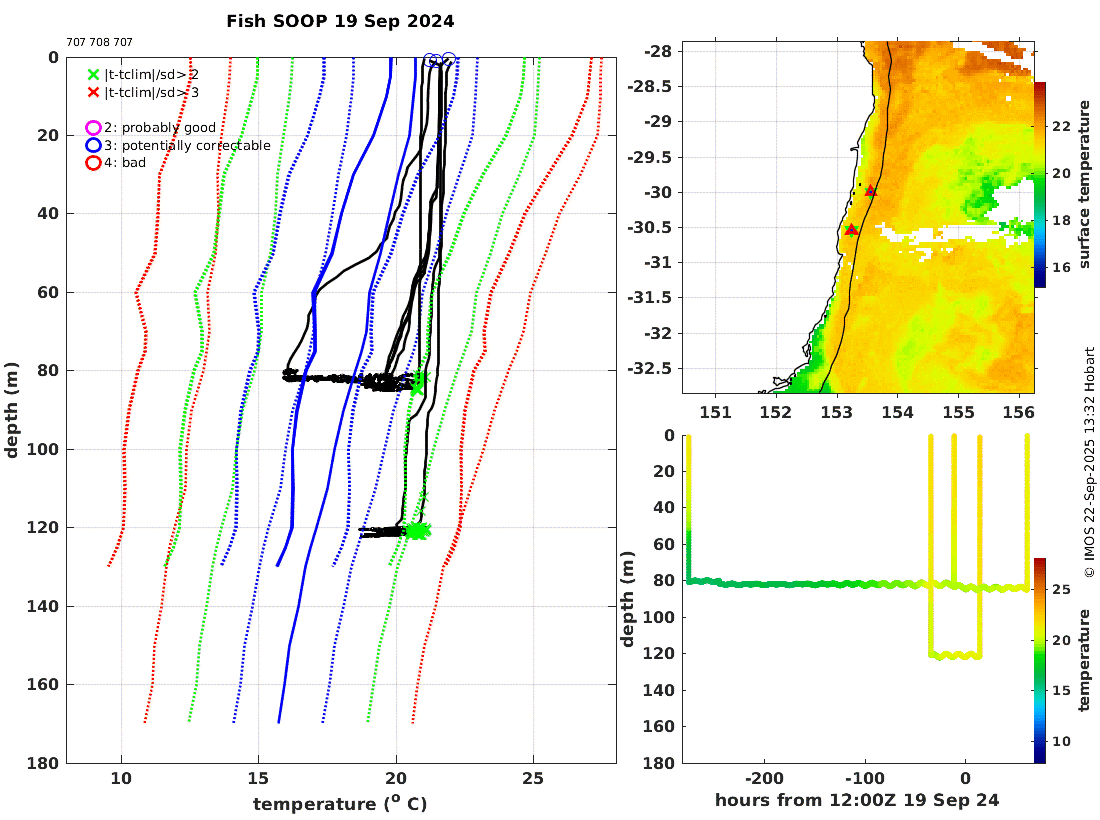This screenshot has width=1100, height=820.
Task: Click the red x marker in the legend
Action: [x=93, y=93]
